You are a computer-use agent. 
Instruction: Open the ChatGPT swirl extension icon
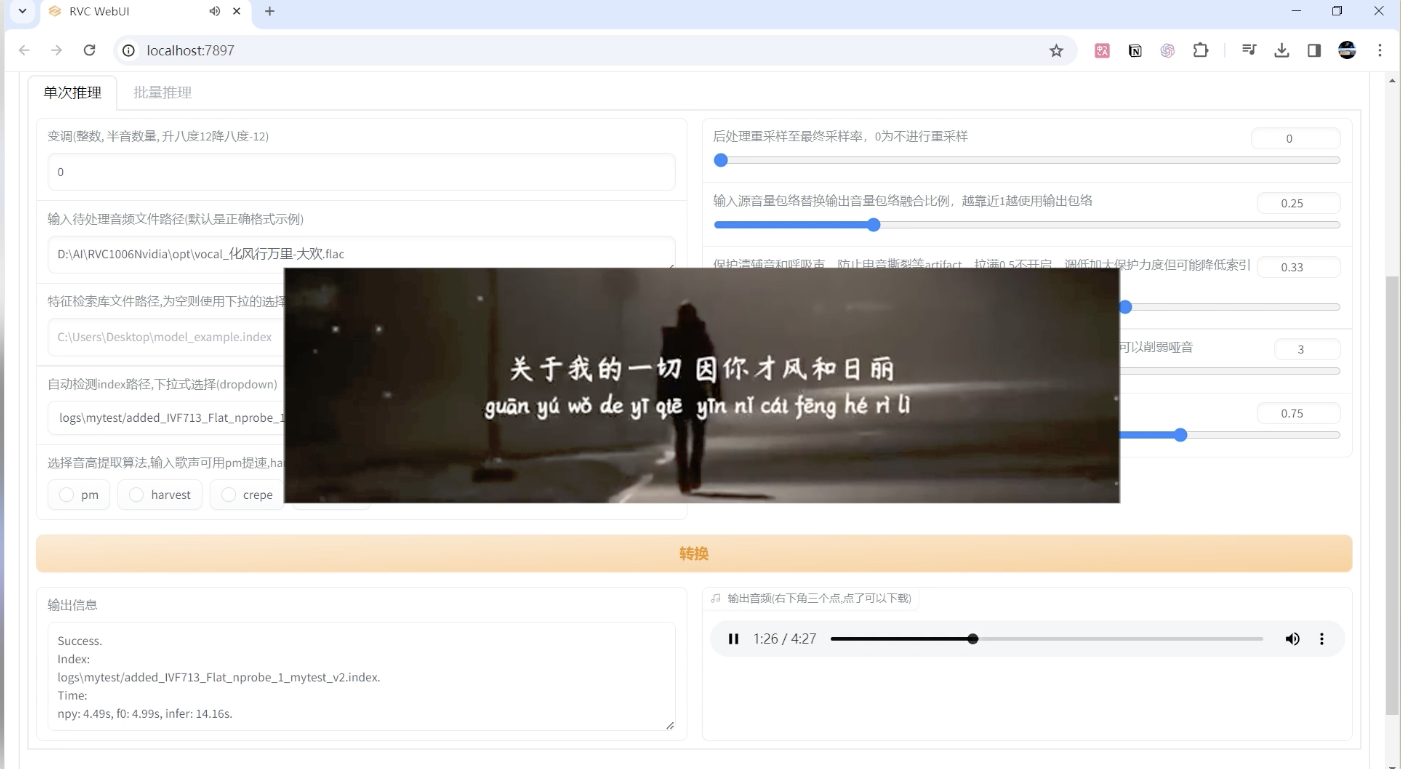(1168, 51)
